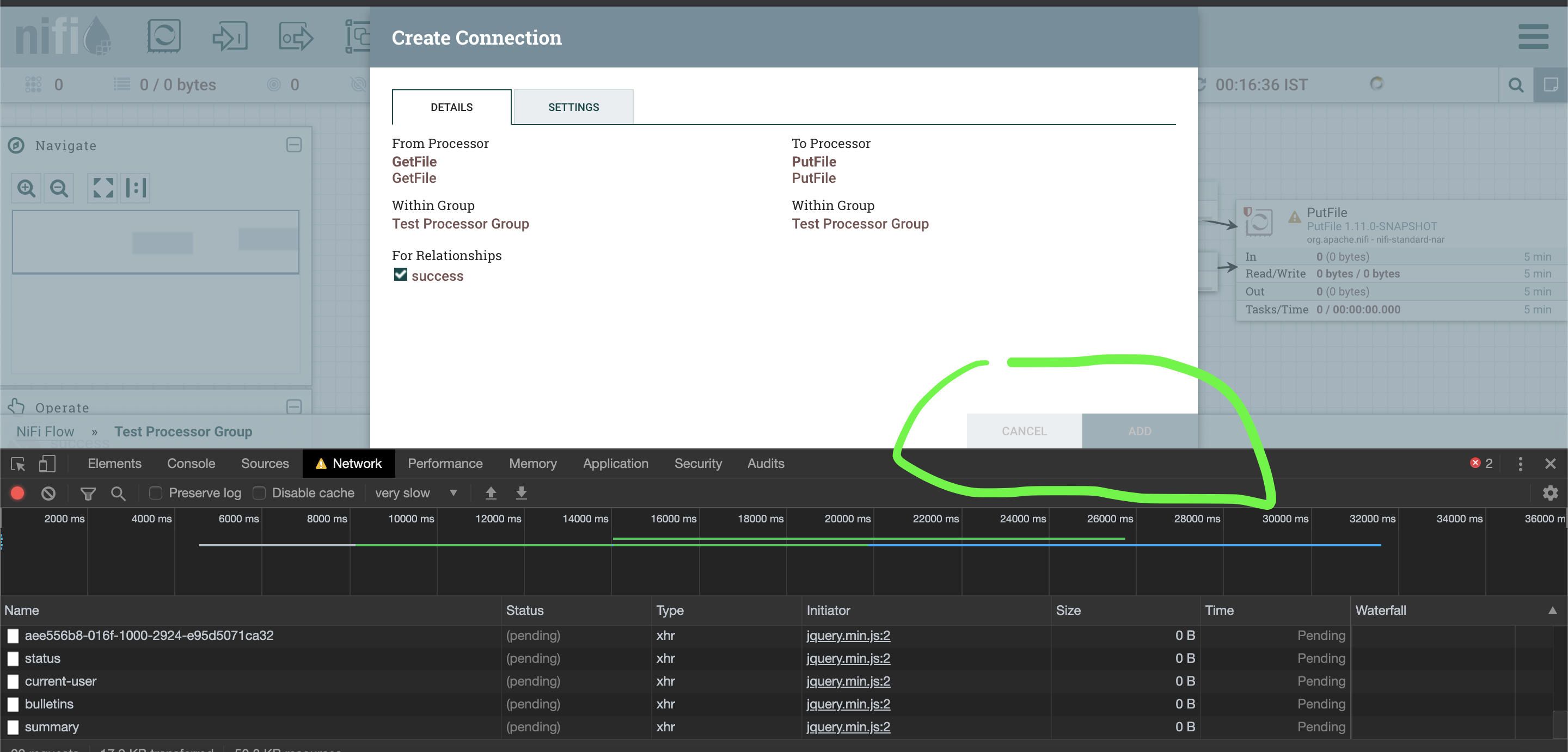
Task: Clear the network log with the block icon
Action: pyautogui.click(x=48, y=493)
